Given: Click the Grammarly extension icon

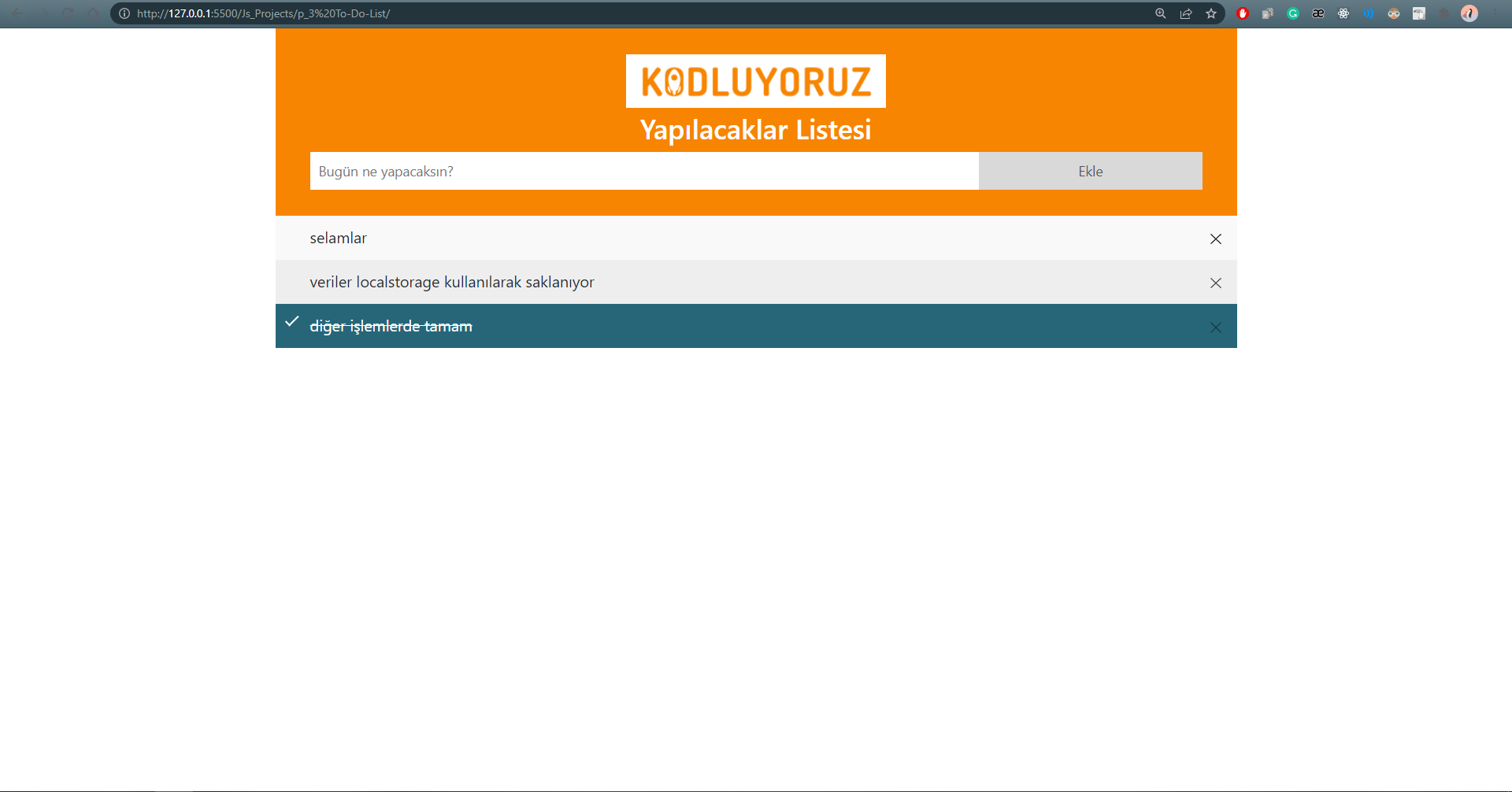Looking at the screenshot, I should [1293, 13].
